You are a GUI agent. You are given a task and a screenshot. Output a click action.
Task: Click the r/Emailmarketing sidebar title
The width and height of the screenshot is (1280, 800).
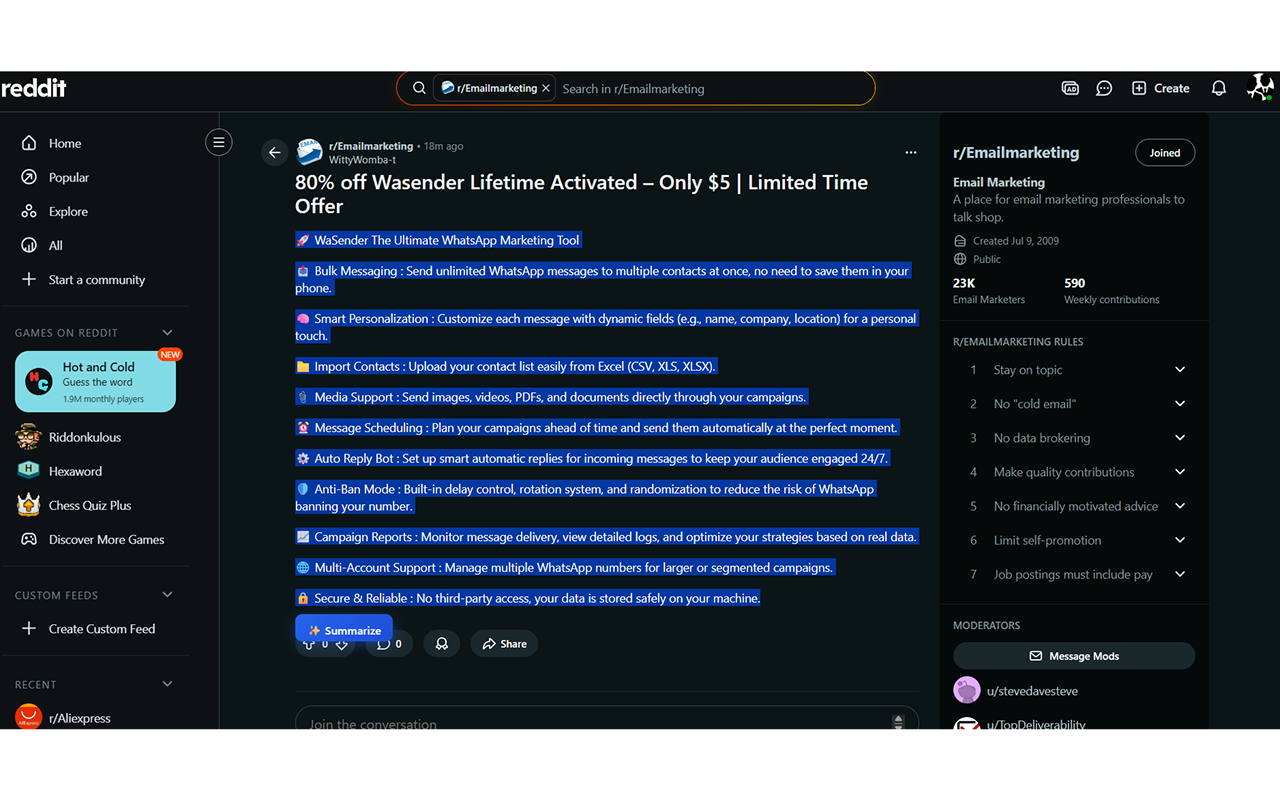[1016, 153]
